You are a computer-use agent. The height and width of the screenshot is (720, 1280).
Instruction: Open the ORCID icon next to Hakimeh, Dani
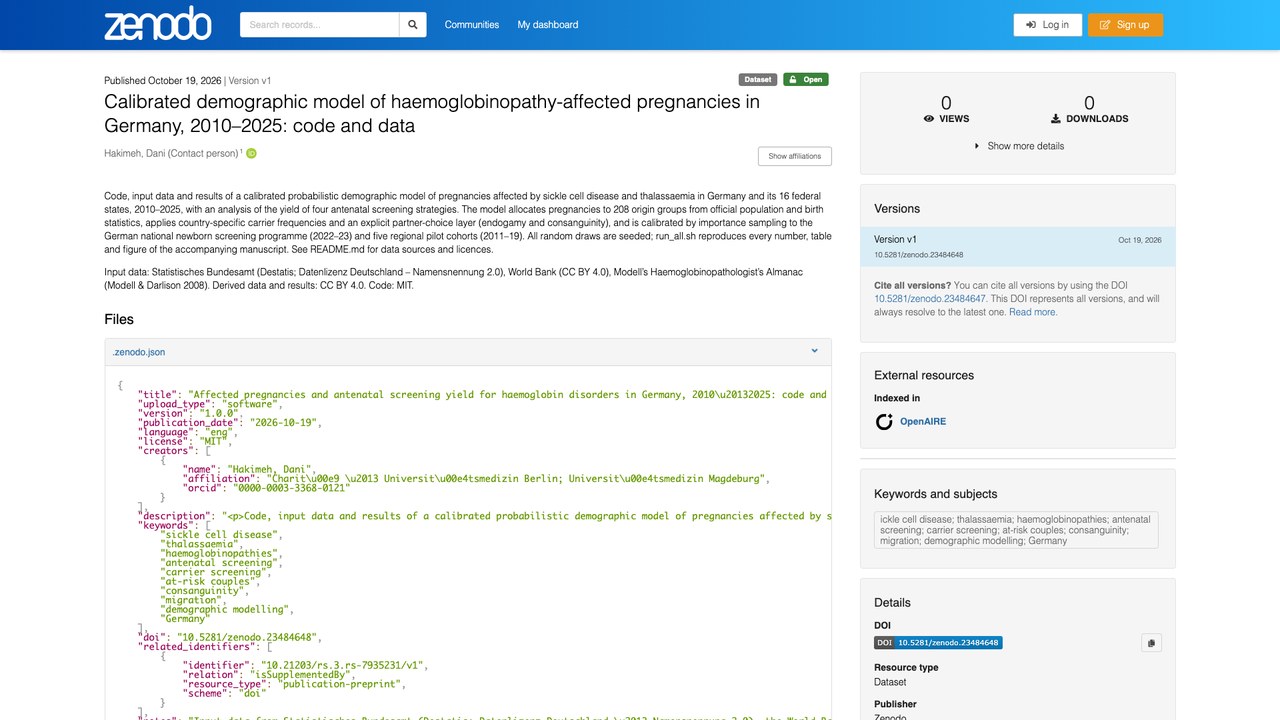click(252, 154)
